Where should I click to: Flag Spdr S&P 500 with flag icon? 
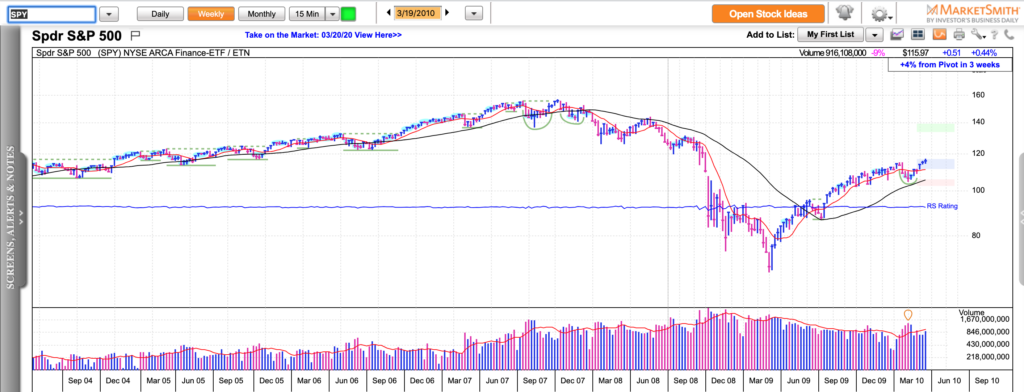(136, 35)
